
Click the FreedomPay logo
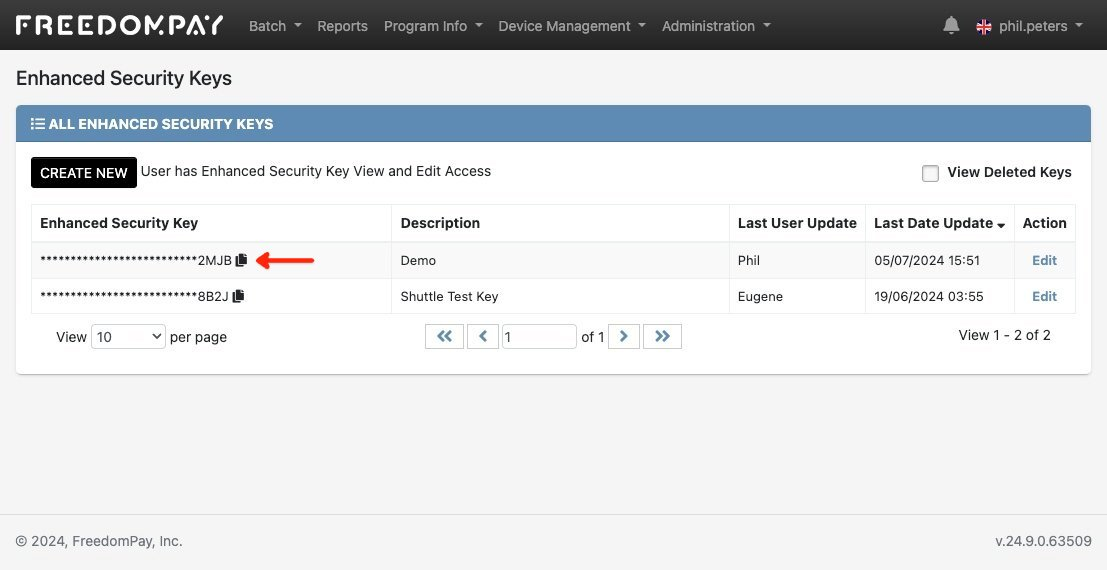(x=119, y=25)
